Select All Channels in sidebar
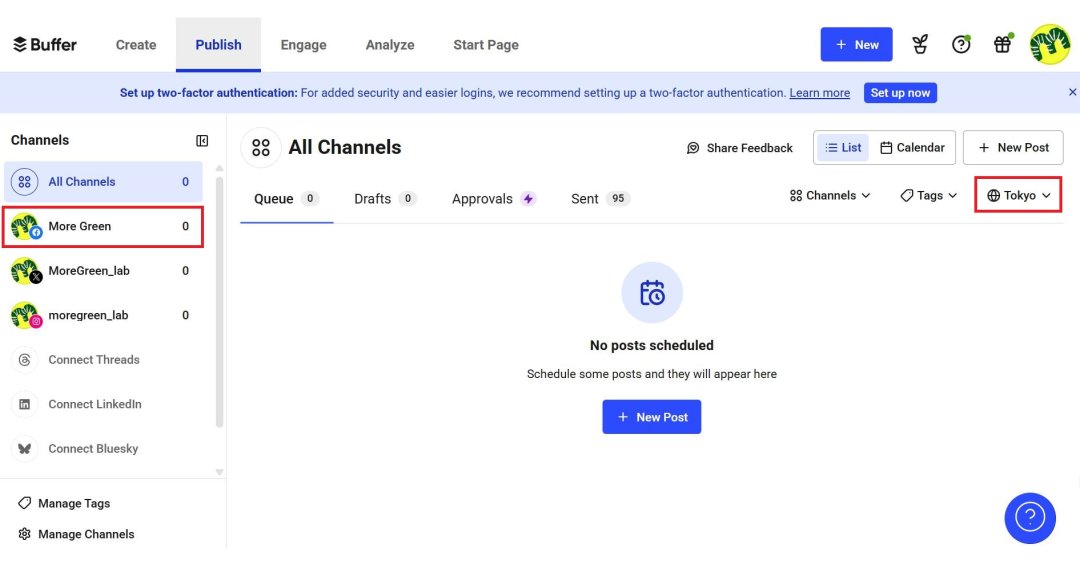 coord(103,182)
